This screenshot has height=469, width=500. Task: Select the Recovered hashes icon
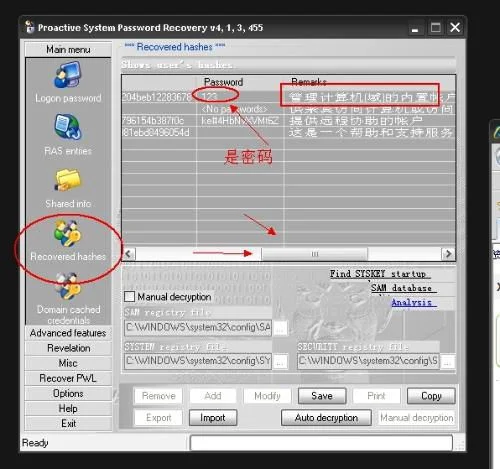click(68, 234)
